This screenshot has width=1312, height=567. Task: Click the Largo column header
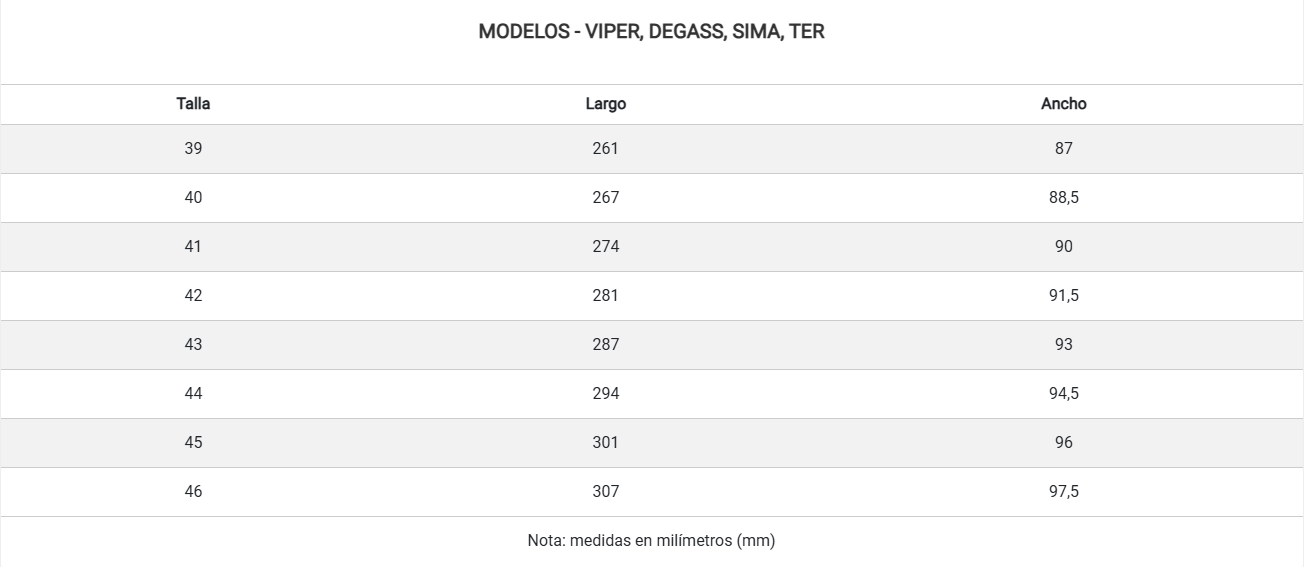606,104
